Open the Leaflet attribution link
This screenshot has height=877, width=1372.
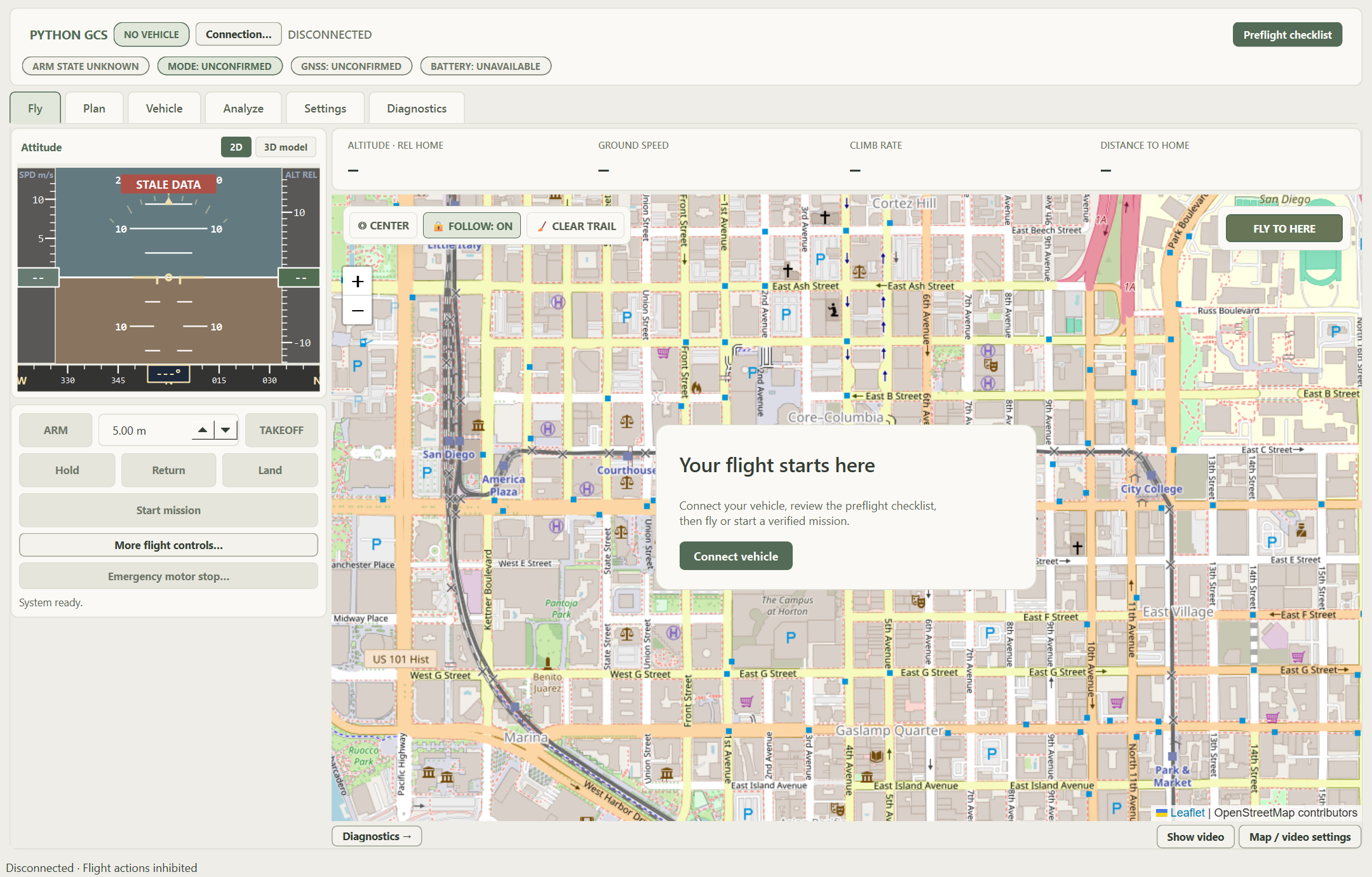[x=1187, y=813]
